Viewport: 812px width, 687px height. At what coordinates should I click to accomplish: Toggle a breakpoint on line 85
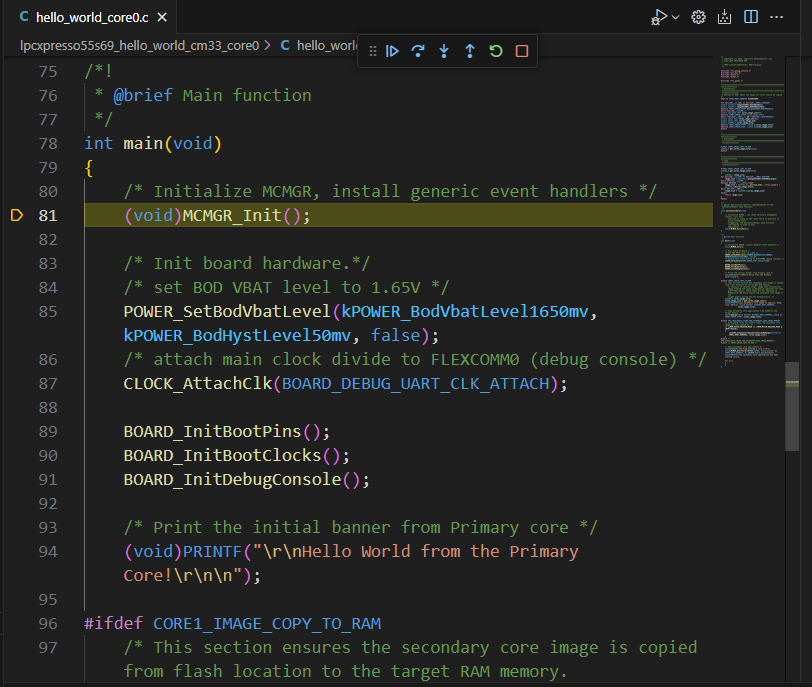click(x=18, y=311)
